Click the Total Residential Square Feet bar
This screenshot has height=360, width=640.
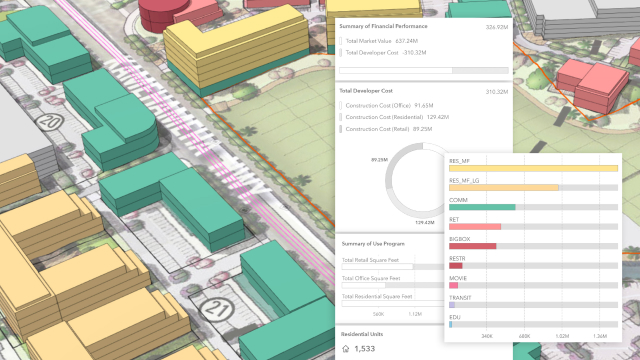(393, 303)
